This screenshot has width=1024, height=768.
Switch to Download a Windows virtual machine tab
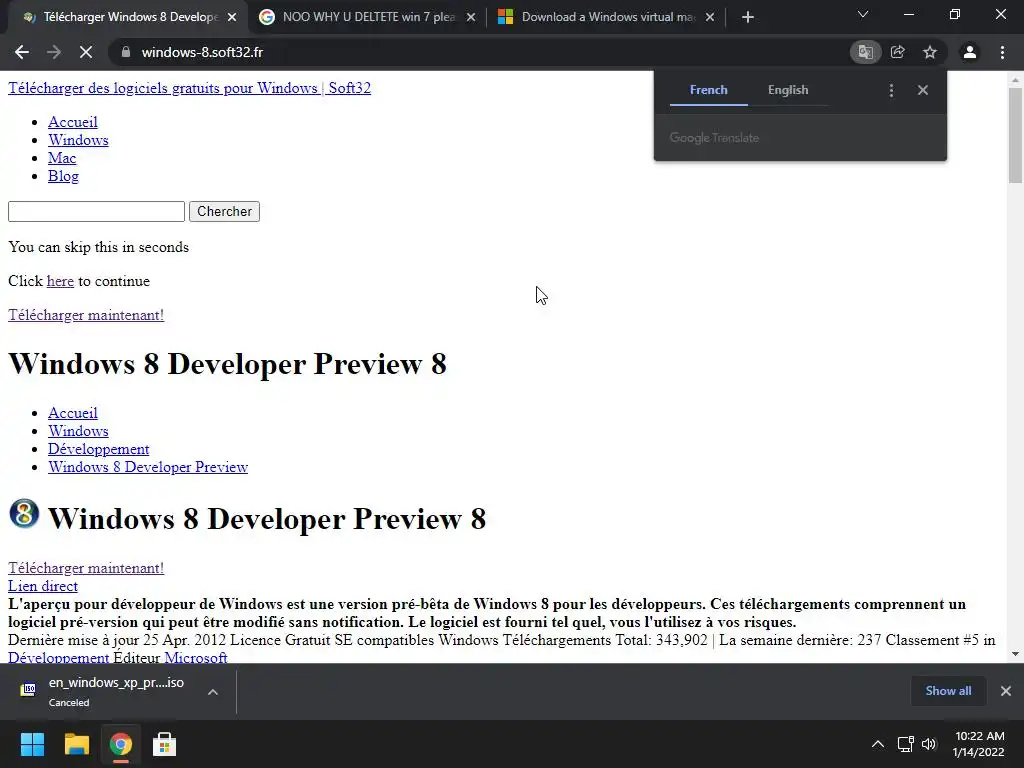tap(607, 17)
